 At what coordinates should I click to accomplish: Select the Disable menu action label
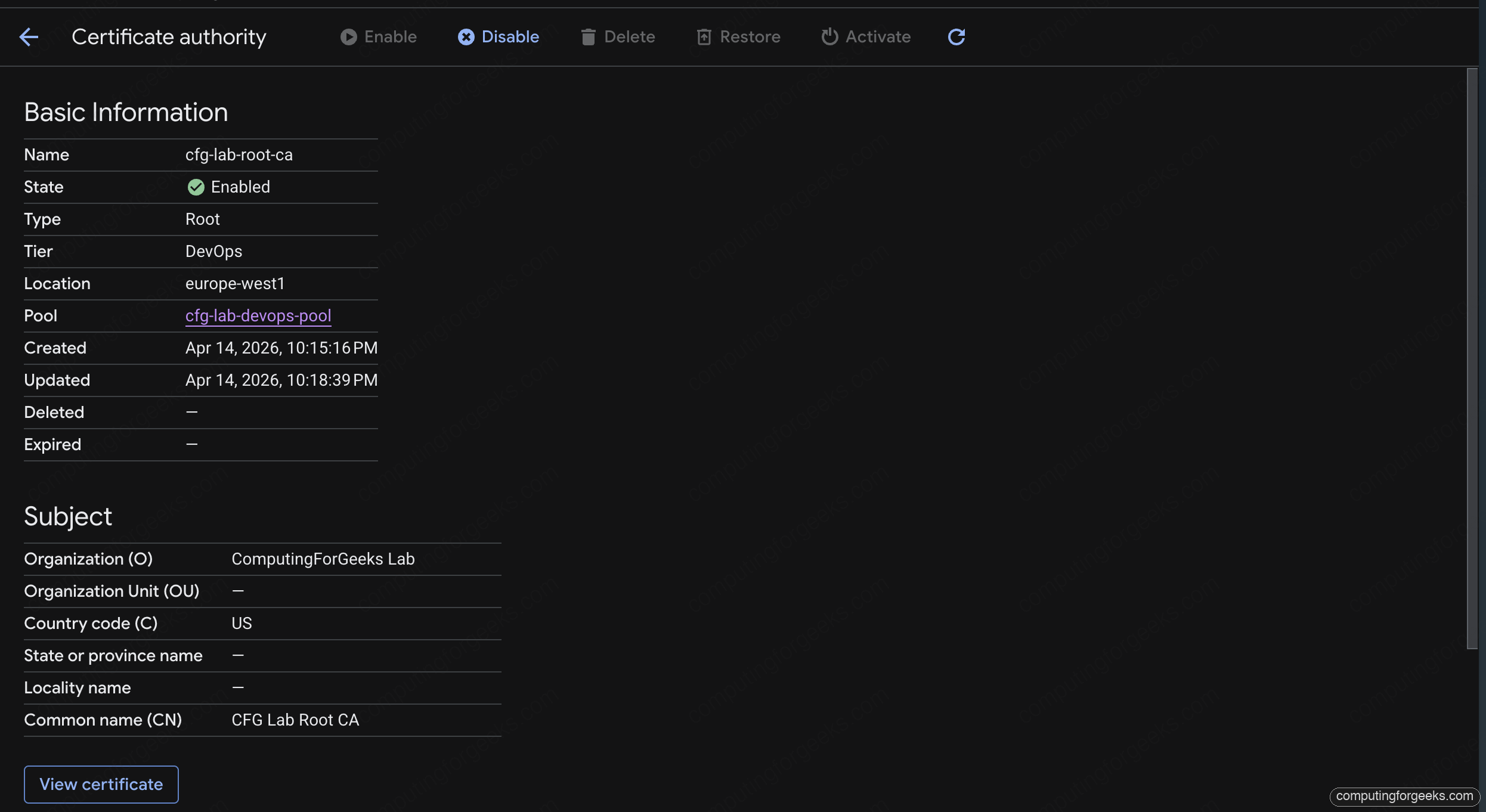510,37
